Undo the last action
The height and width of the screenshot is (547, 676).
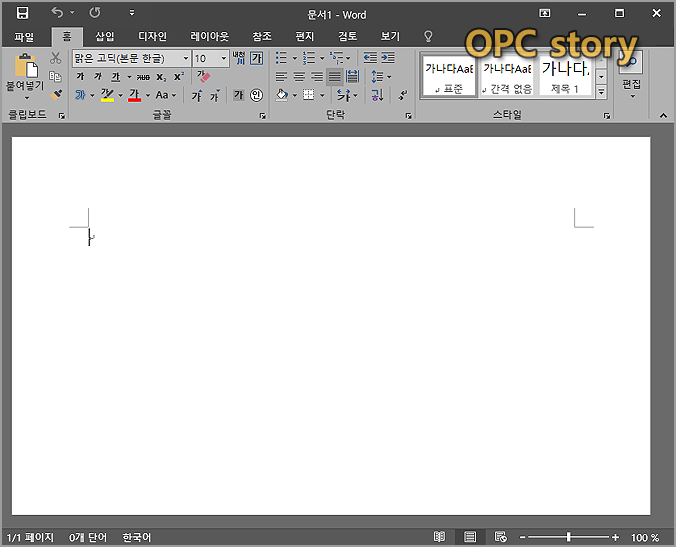tap(57, 13)
